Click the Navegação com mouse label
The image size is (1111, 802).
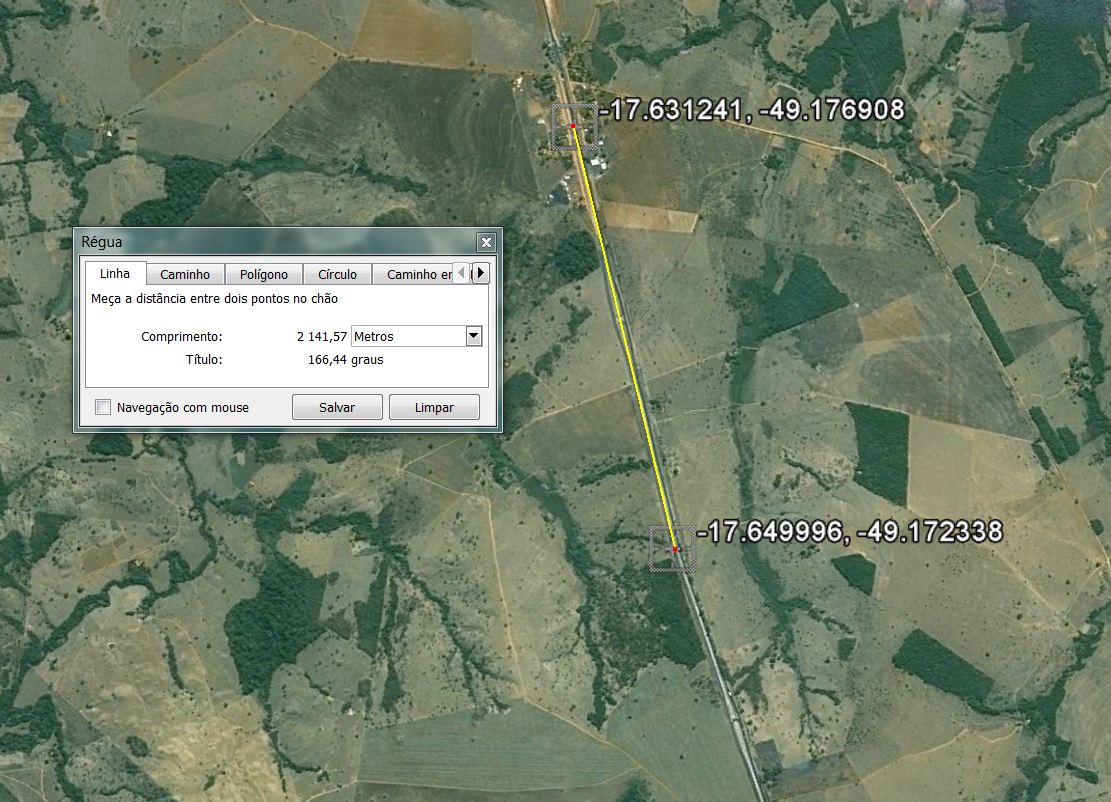pyautogui.click(x=183, y=407)
